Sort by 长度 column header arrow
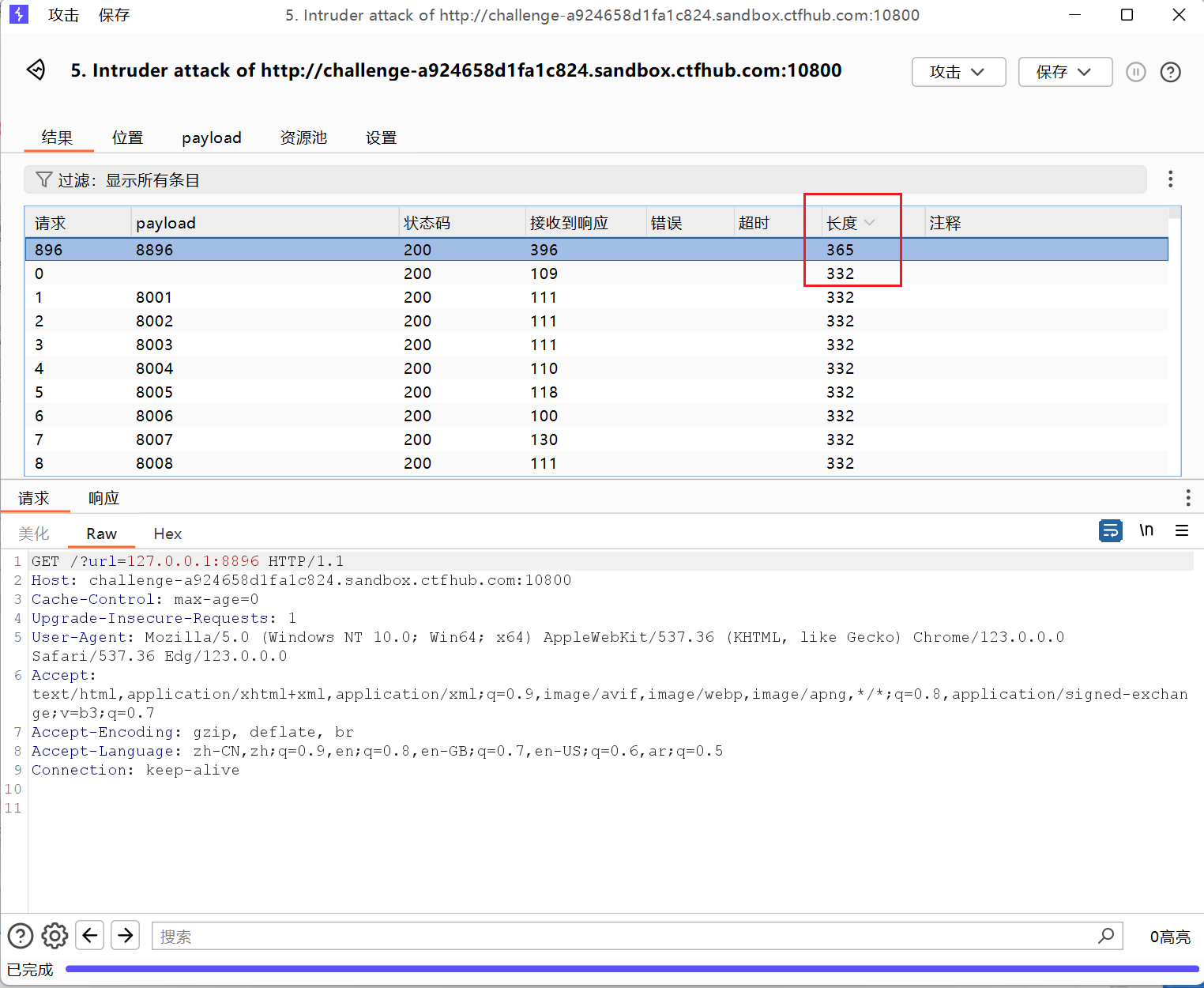 [x=870, y=223]
